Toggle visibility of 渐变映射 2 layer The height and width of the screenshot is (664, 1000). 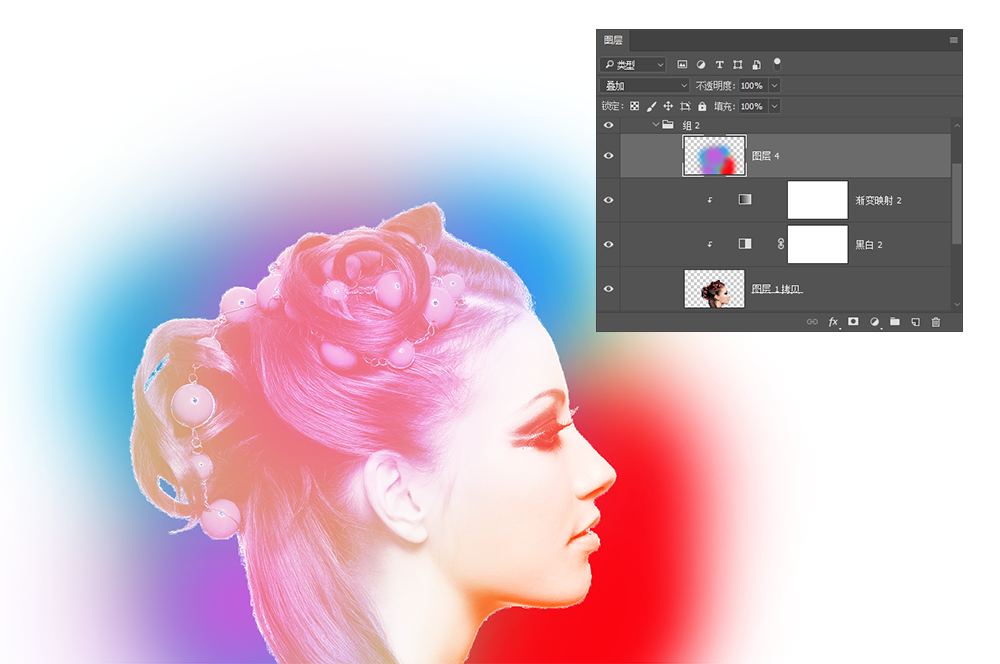[x=608, y=200]
